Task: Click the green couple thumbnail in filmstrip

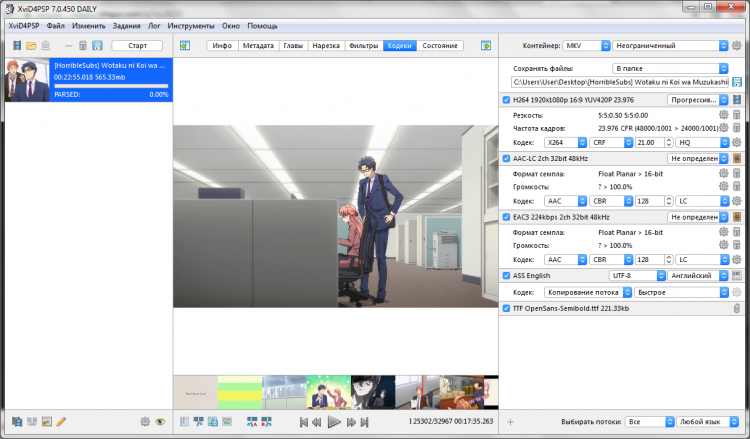Action: point(329,392)
